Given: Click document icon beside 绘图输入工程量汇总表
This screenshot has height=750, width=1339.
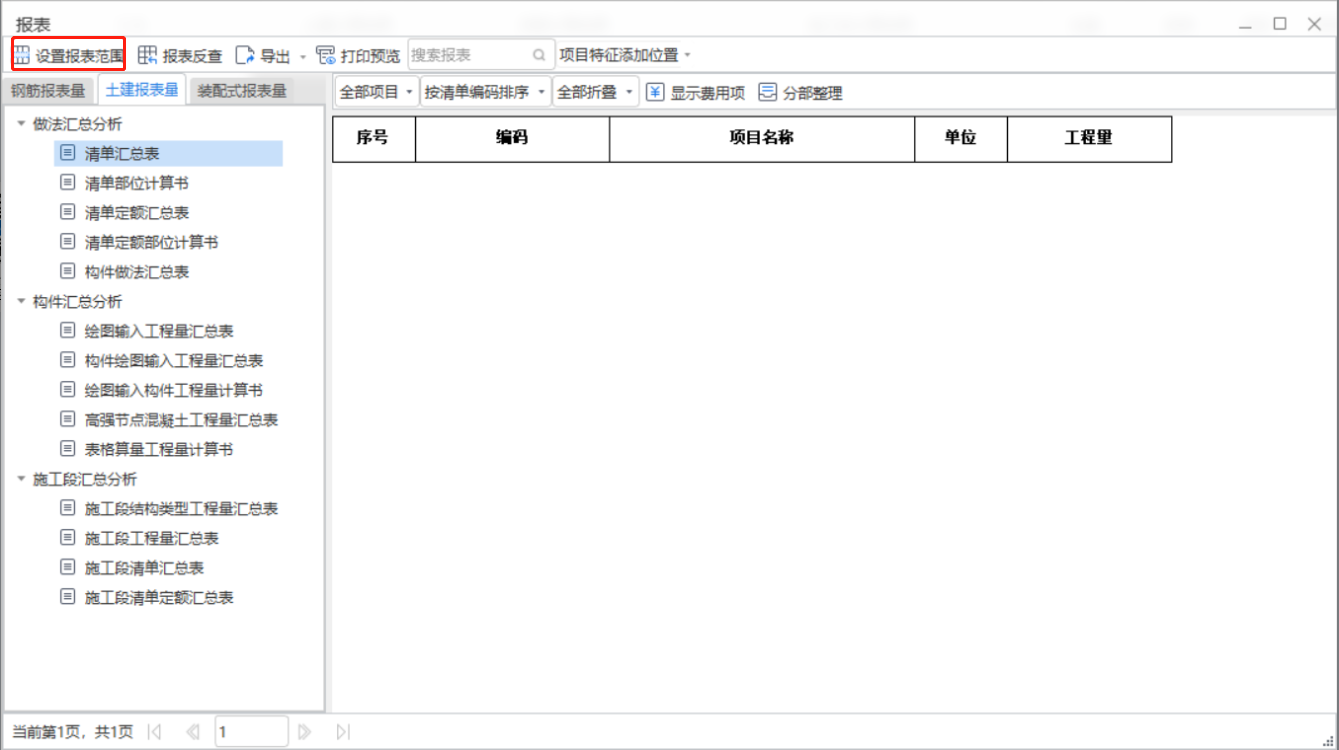Looking at the screenshot, I should click(x=68, y=330).
